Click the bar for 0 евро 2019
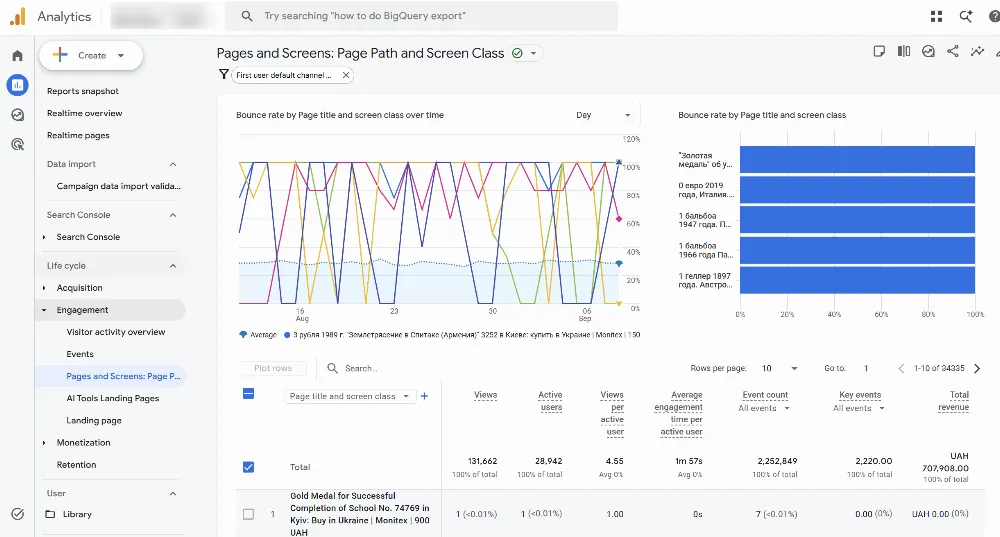The image size is (1000, 537). click(x=857, y=189)
